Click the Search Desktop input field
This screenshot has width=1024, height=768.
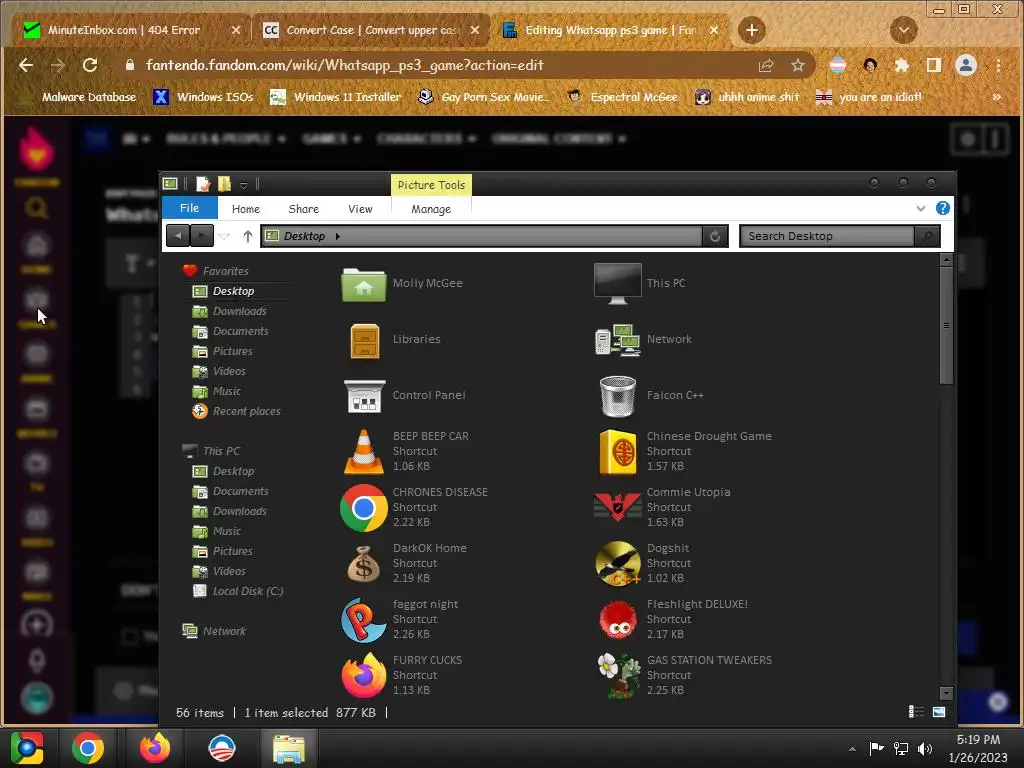827,236
